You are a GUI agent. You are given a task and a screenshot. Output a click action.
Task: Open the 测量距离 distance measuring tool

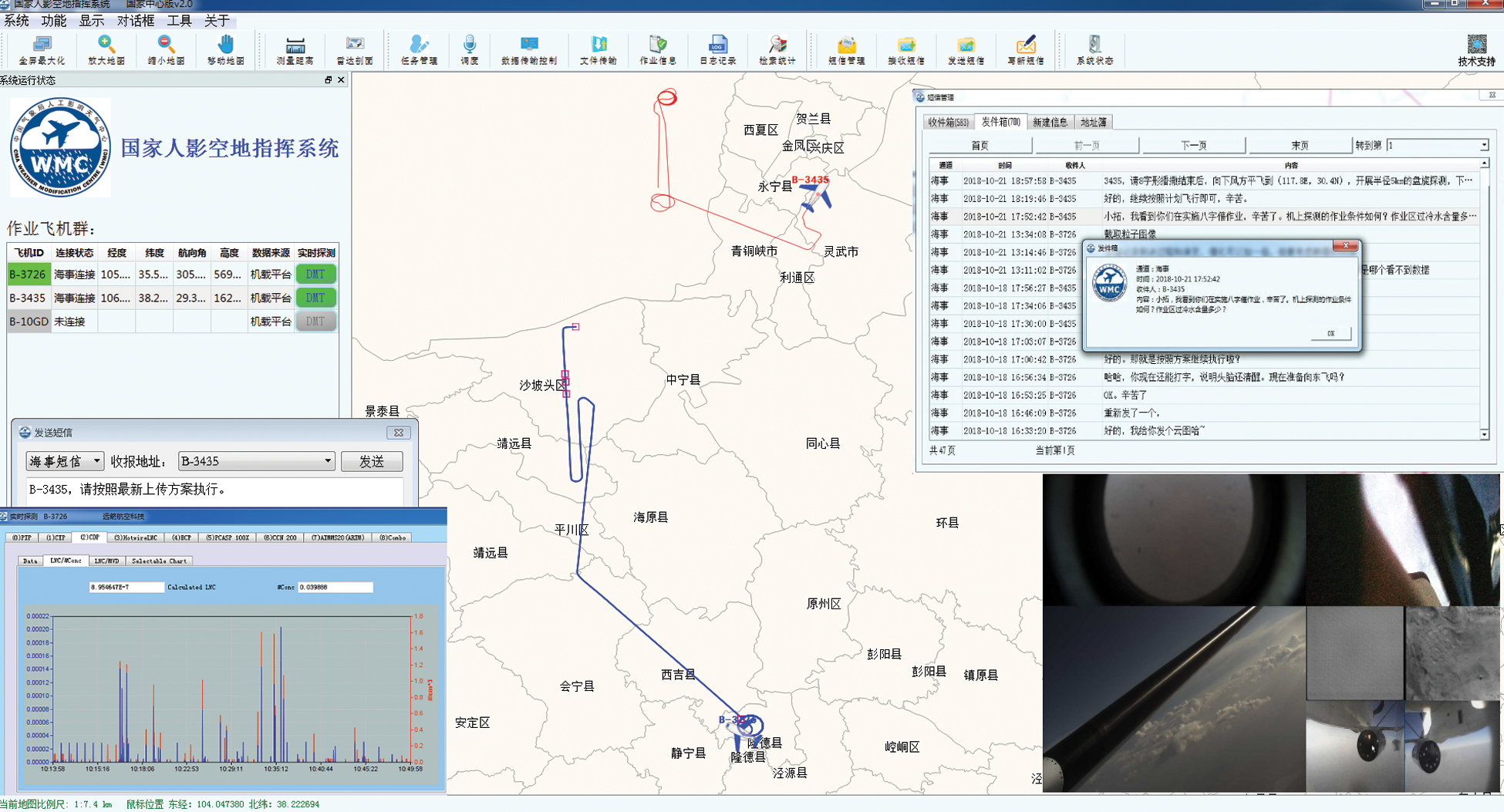pos(295,49)
